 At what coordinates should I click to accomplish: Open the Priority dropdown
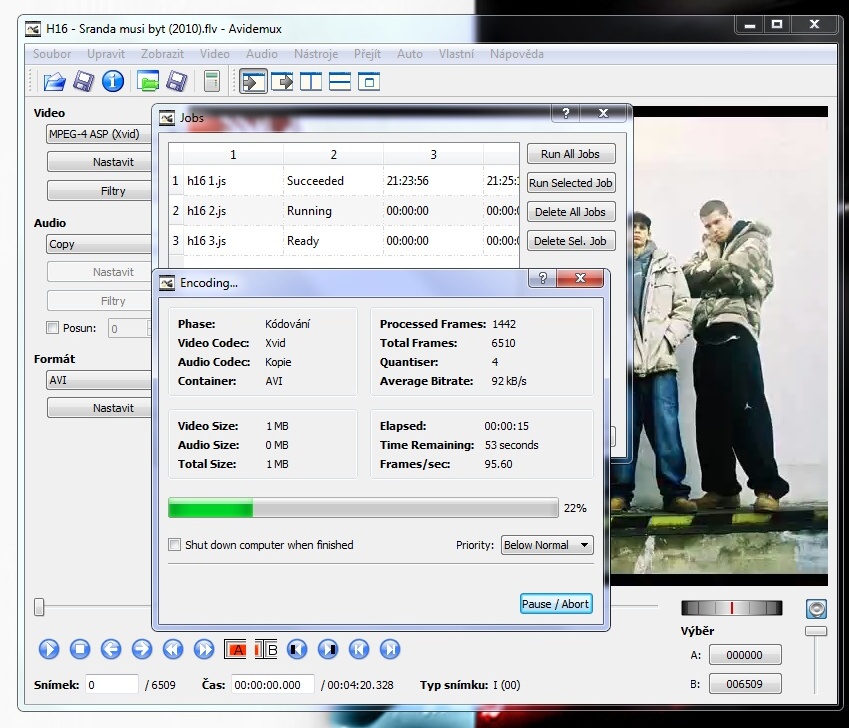pos(547,545)
